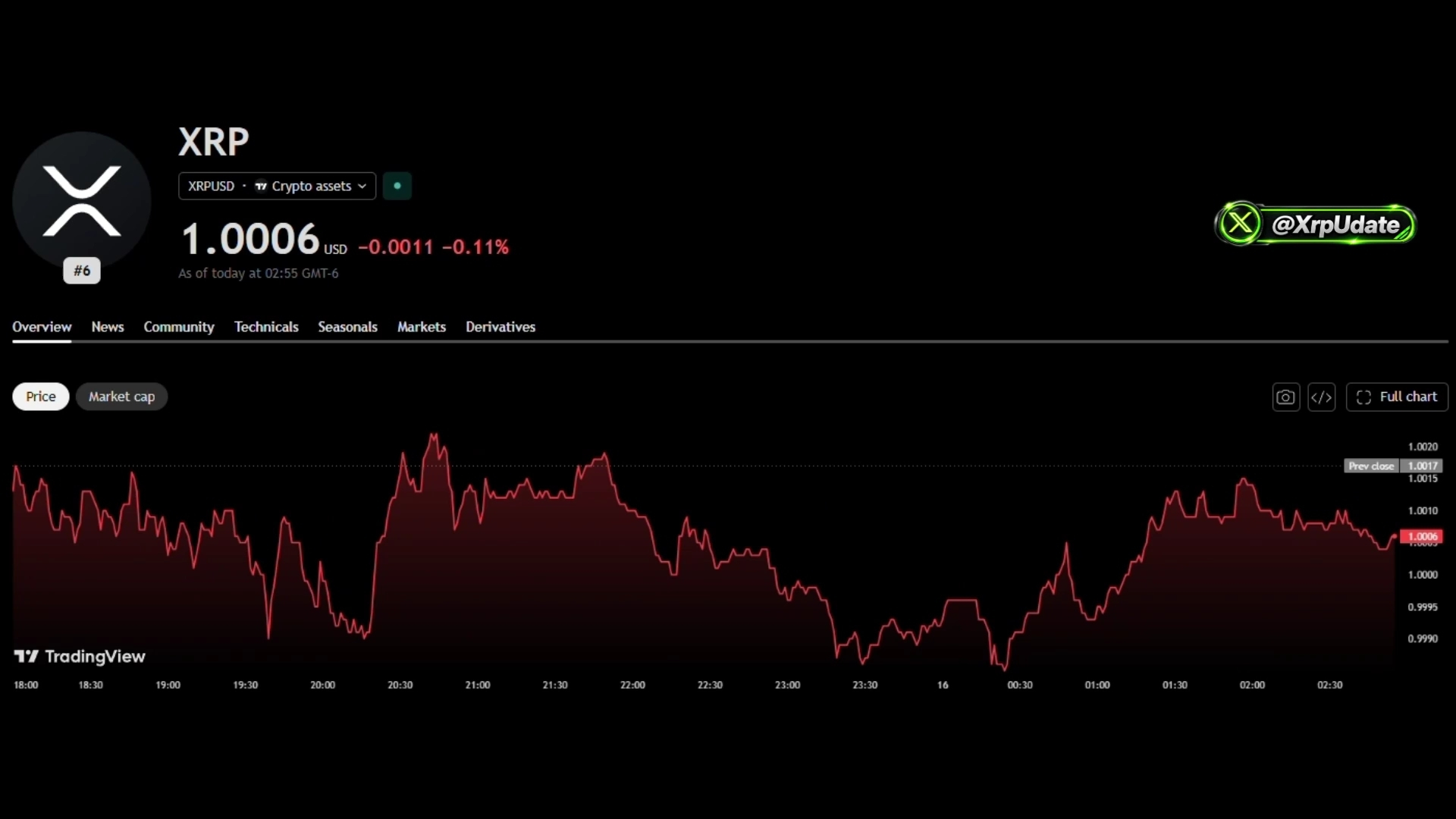This screenshot has height=819, width=1456.
Task: Take a chart snapshot with camera icon
Action: [x=1285, y=397]
